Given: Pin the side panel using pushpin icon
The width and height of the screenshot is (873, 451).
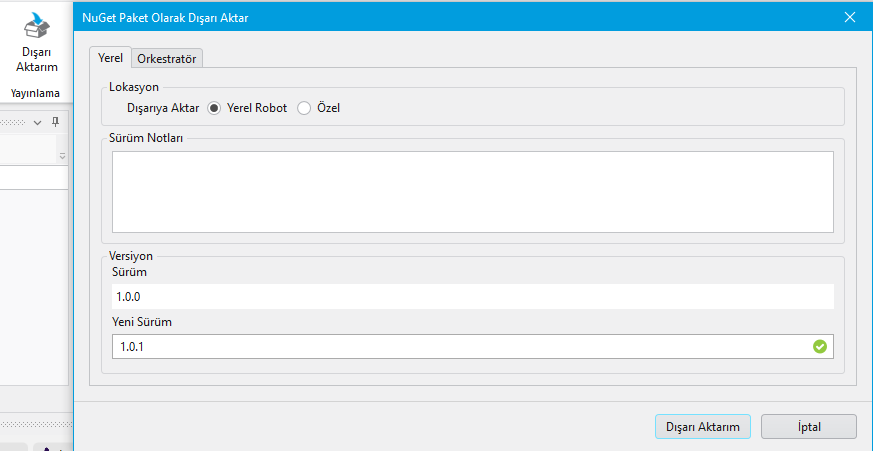Looking at the screenshot, I should 55,121.
